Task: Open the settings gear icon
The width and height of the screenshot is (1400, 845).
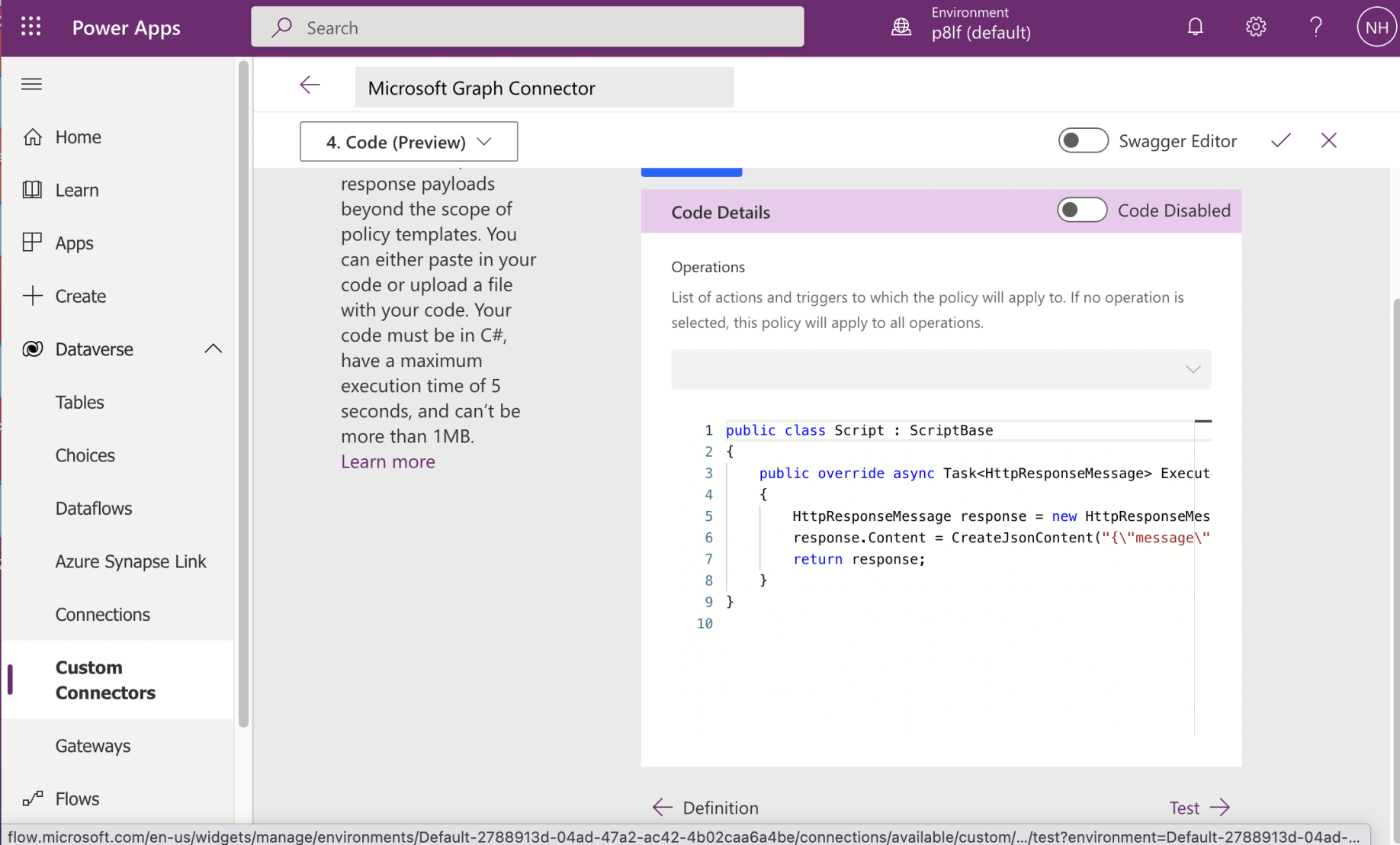Action: tap(1255, 27)
